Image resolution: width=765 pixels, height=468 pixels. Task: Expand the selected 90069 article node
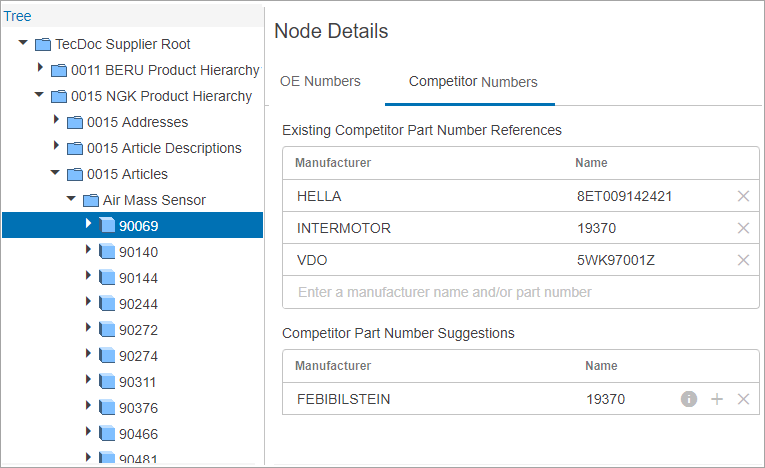point(88,224)
